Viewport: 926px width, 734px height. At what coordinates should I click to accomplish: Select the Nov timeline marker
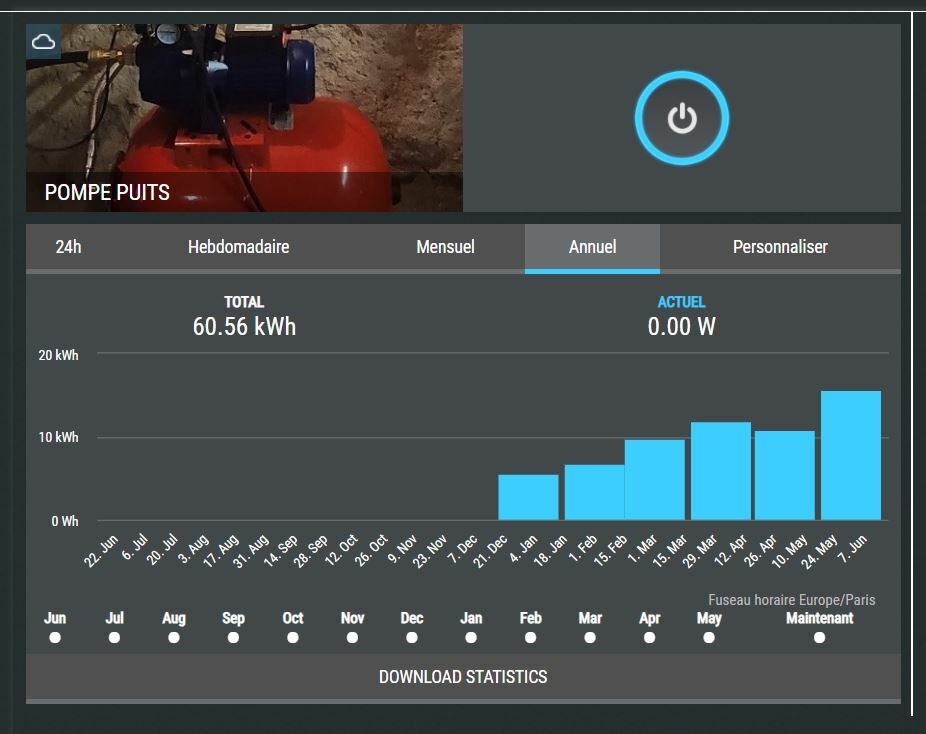pos(353,638)
